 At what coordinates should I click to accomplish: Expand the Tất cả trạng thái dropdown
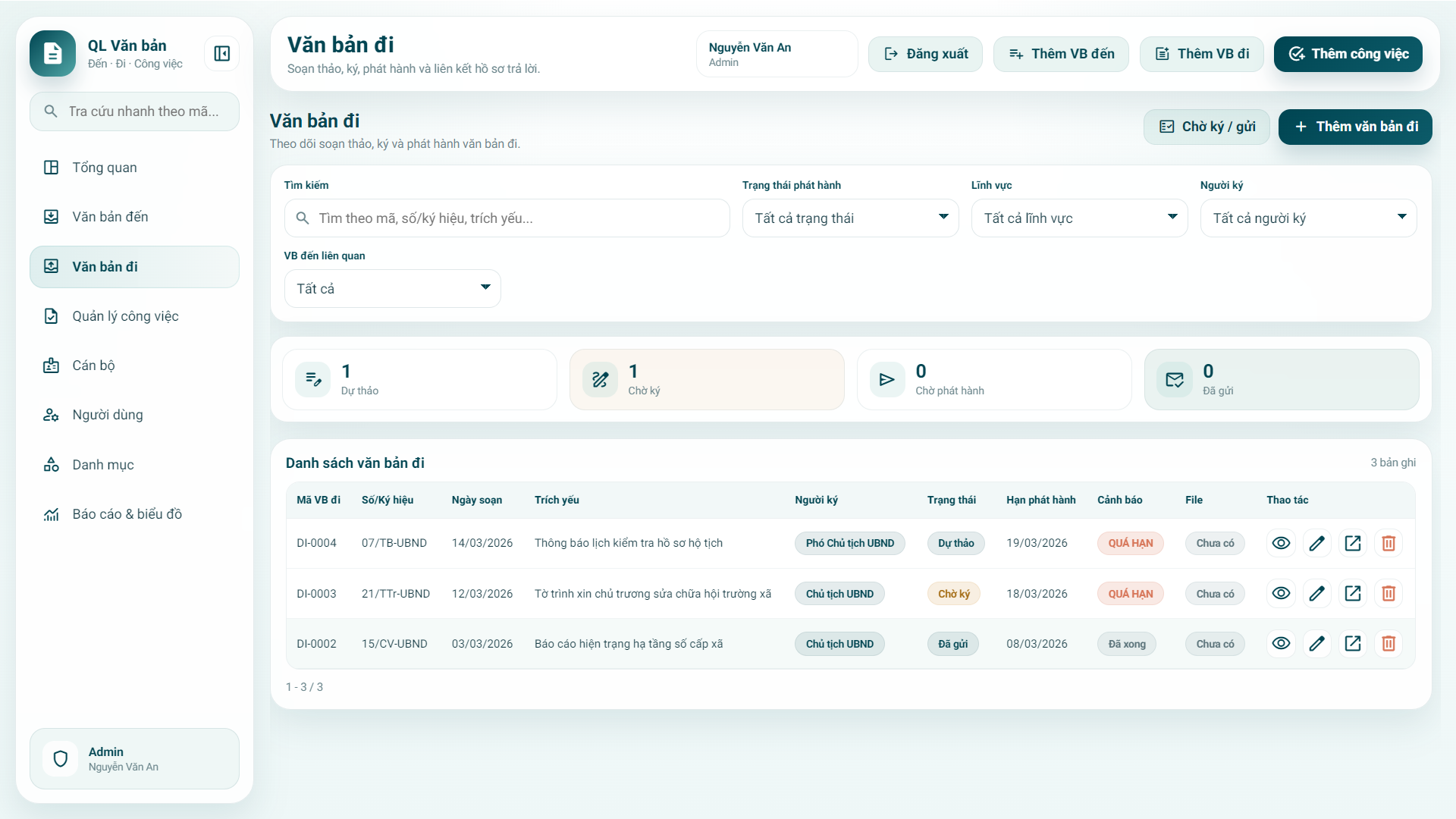pyautogui.click(x=850, y=218)
